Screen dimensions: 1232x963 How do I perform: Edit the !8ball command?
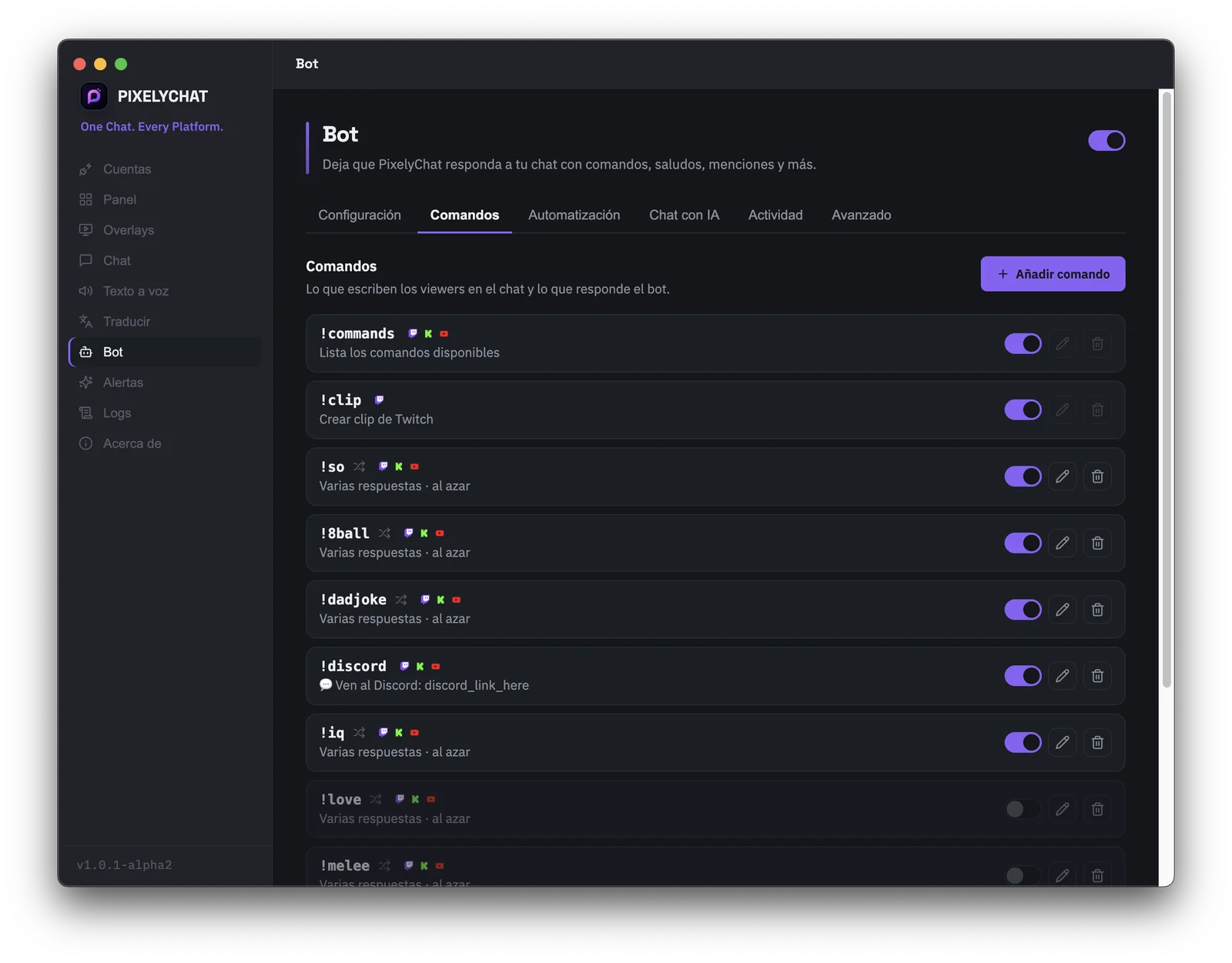click(x=1062, y=543)
